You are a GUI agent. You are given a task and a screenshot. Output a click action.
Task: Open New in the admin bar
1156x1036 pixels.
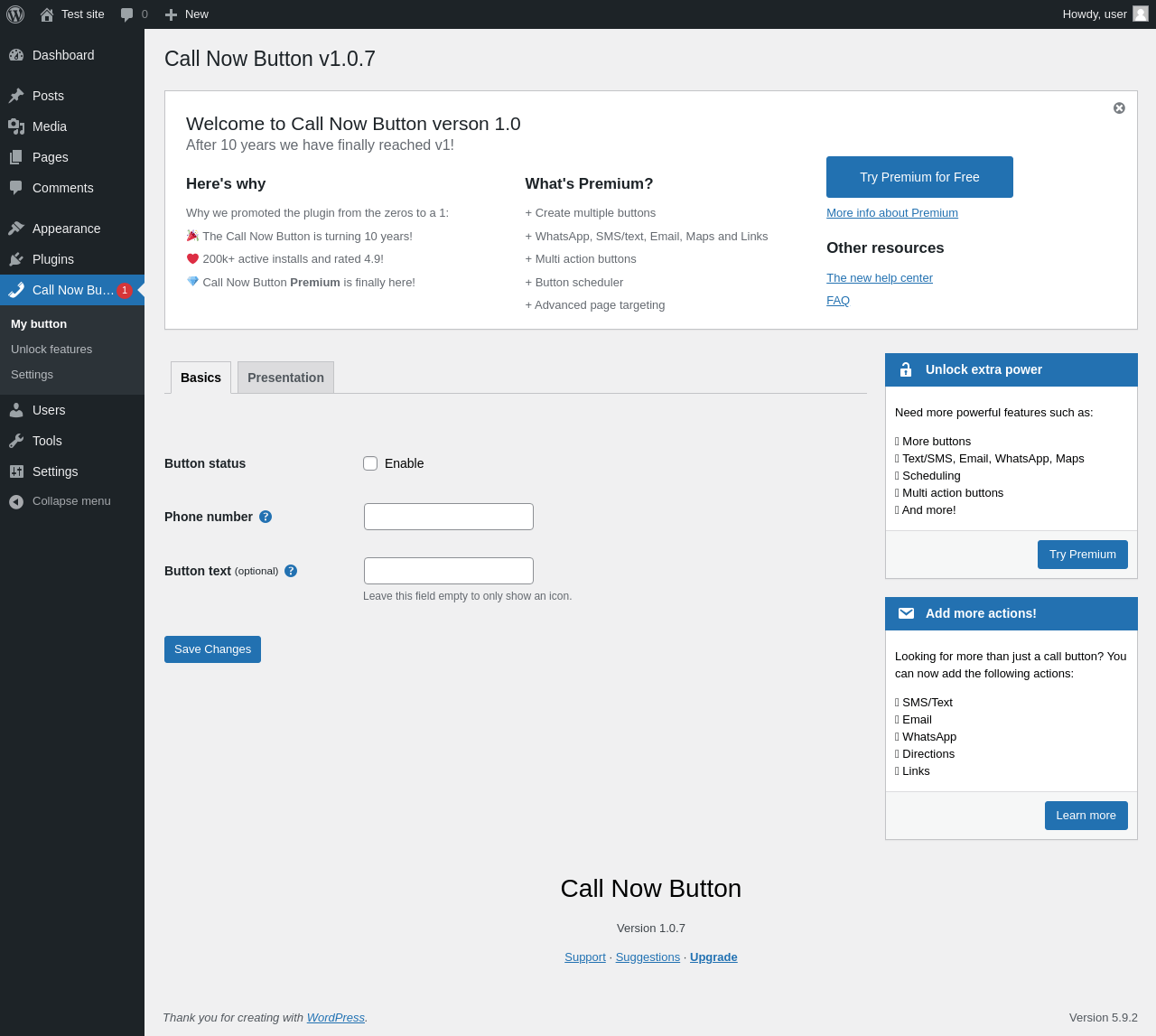[187, 14]
